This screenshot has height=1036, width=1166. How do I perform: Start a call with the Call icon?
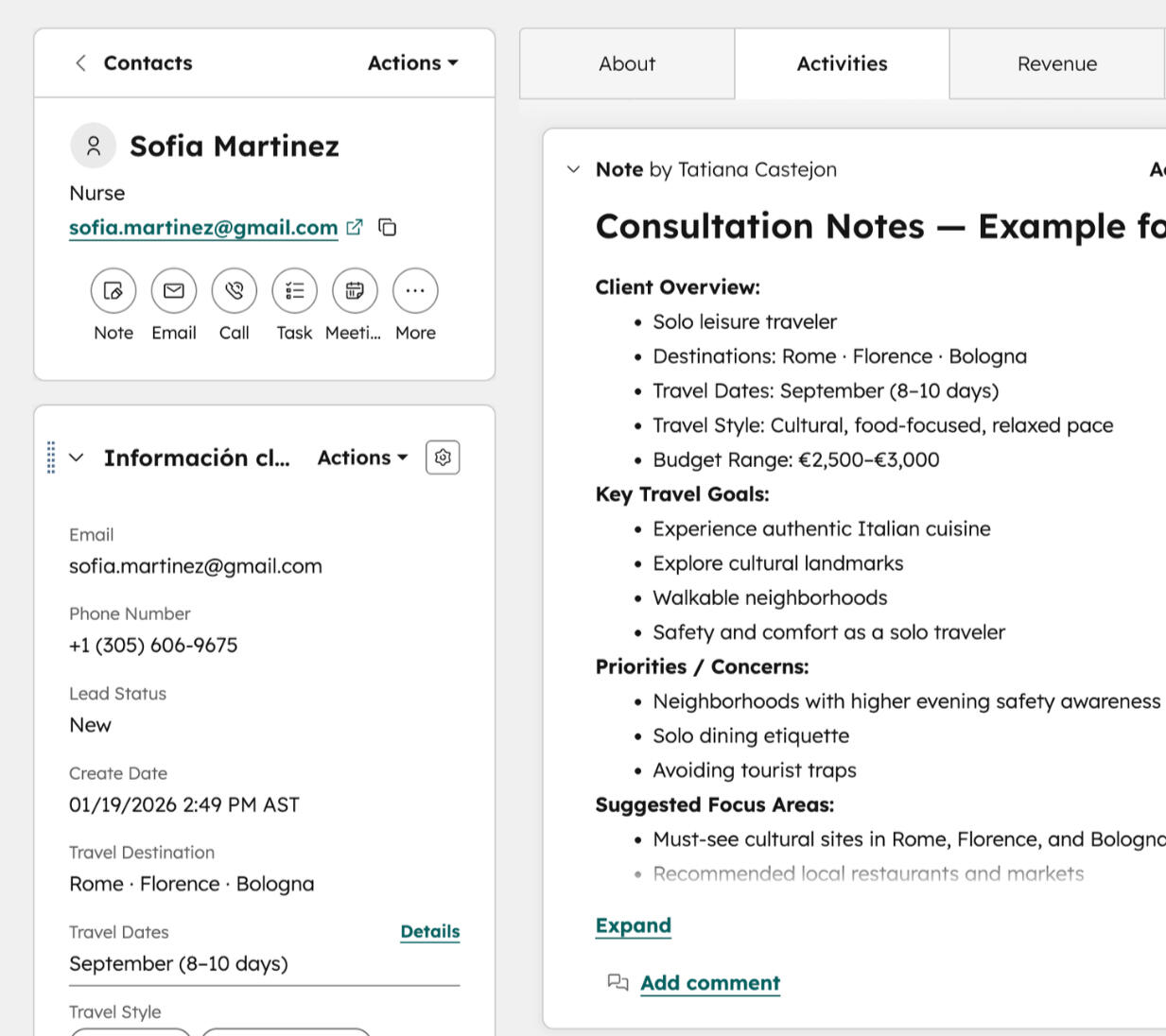click(x=235, y=291)
